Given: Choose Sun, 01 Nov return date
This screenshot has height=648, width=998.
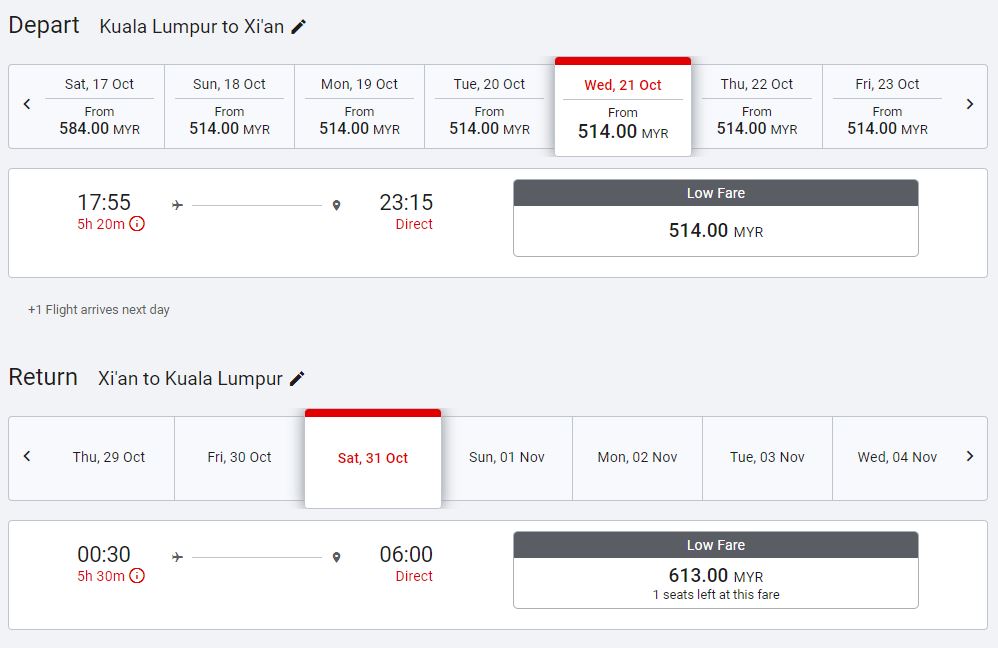Looking at the screenshot, I should pos(507,457).
